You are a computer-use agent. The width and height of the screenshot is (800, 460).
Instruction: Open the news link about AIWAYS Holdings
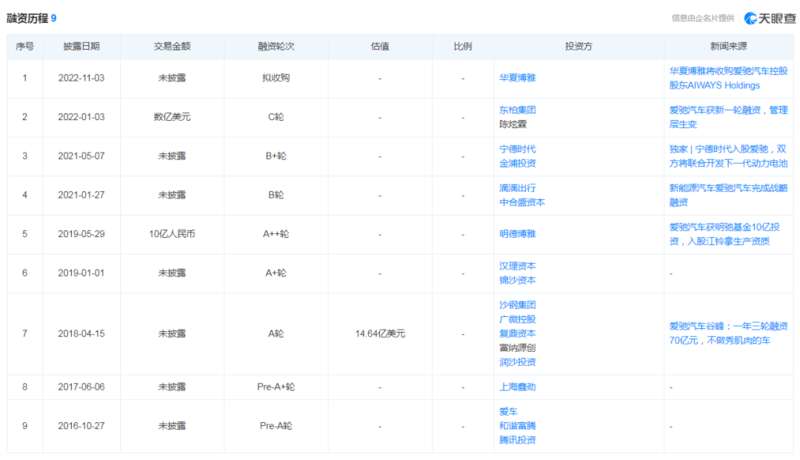click(728, 78)
